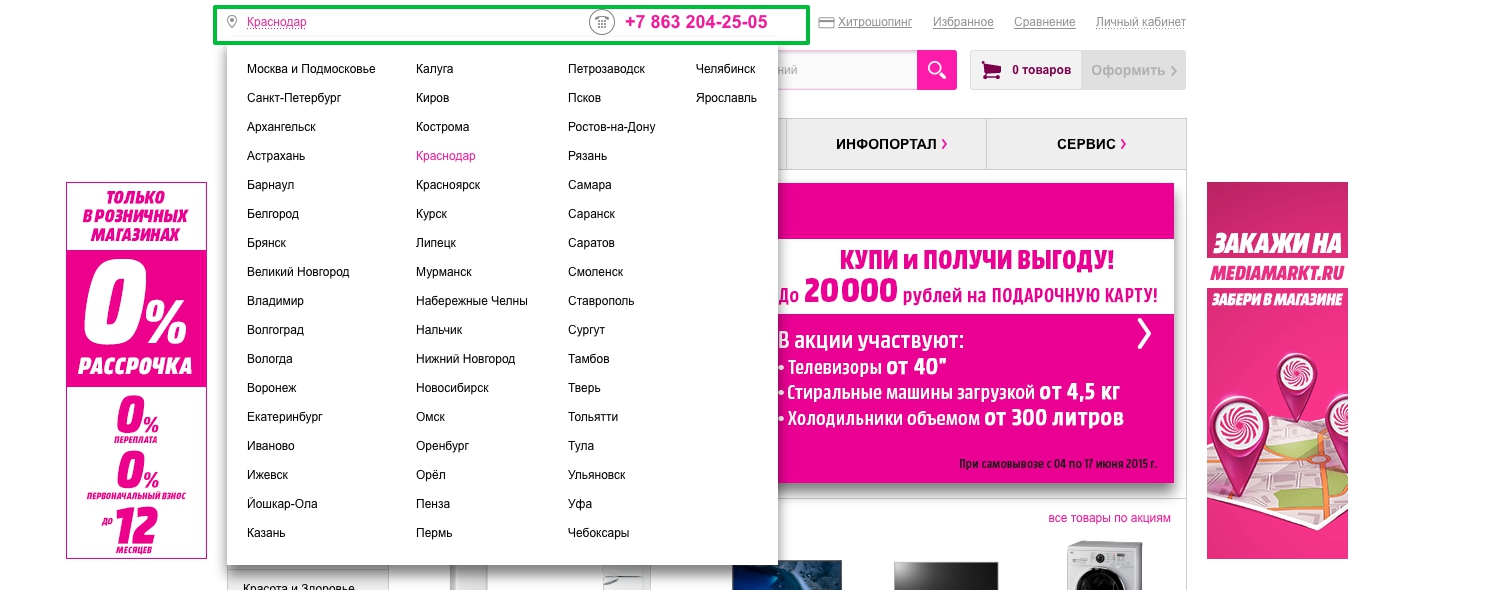Viewport: 1511px width, 590px height.
Task: Click the magnifying glass search button
Action: click(936, 70)
